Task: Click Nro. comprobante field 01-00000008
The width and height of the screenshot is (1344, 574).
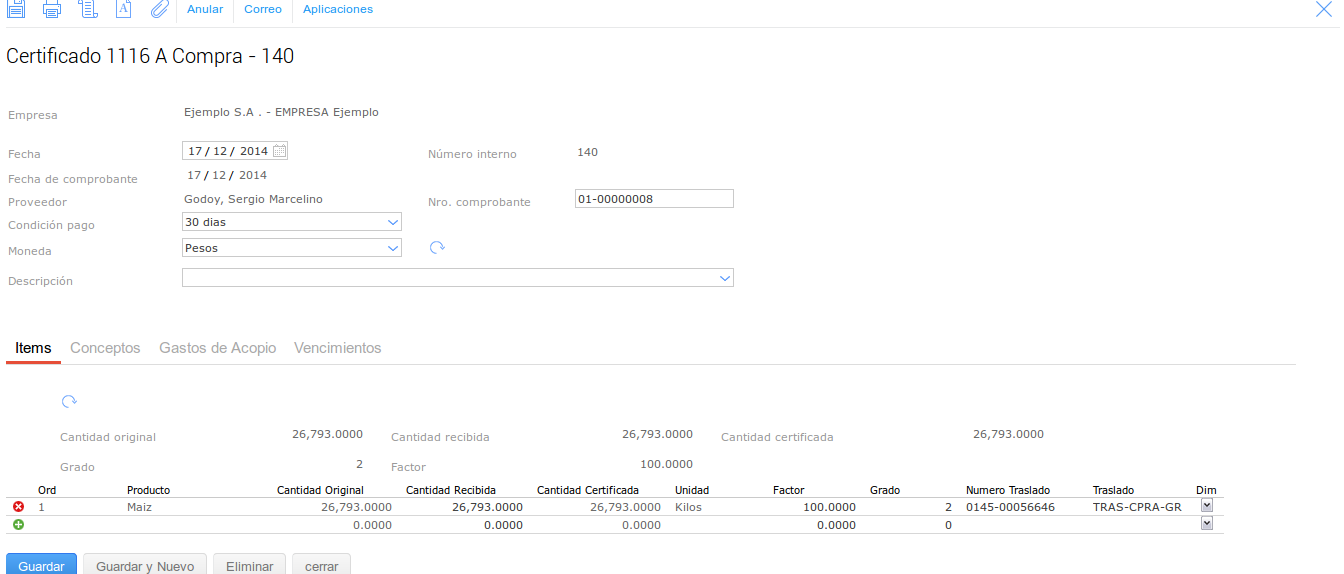Action: 655,199
